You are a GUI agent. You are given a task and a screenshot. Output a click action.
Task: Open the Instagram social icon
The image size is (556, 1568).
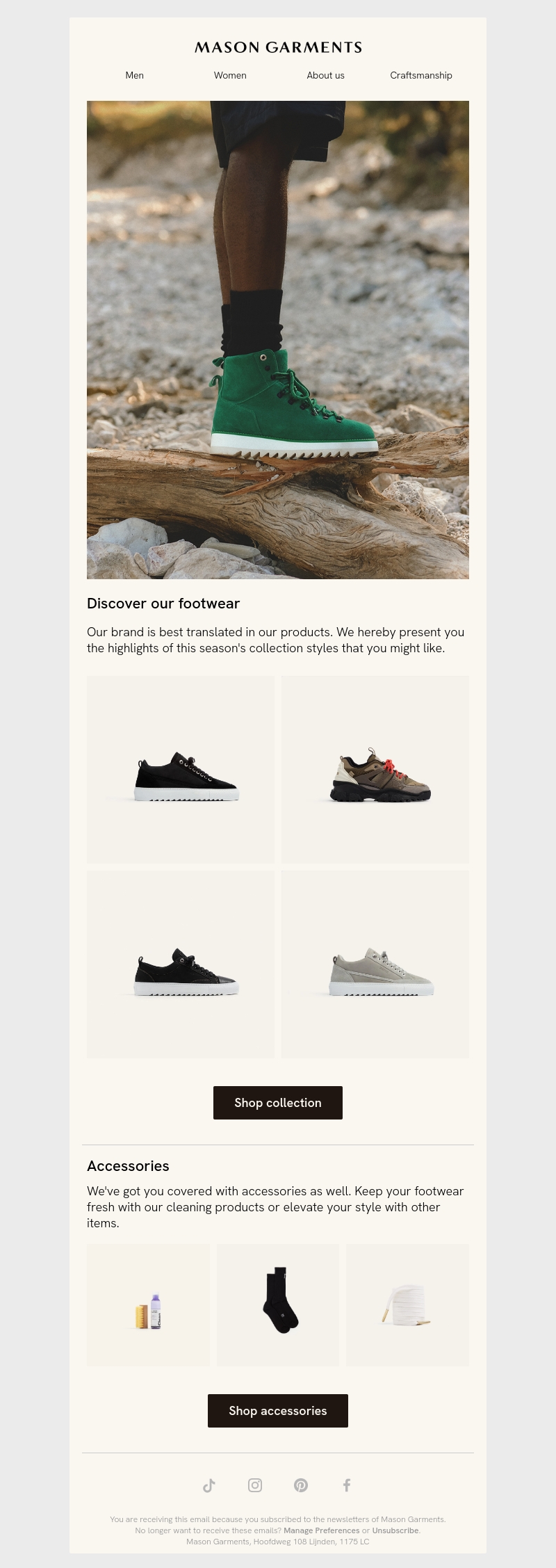coord(255,1485)
